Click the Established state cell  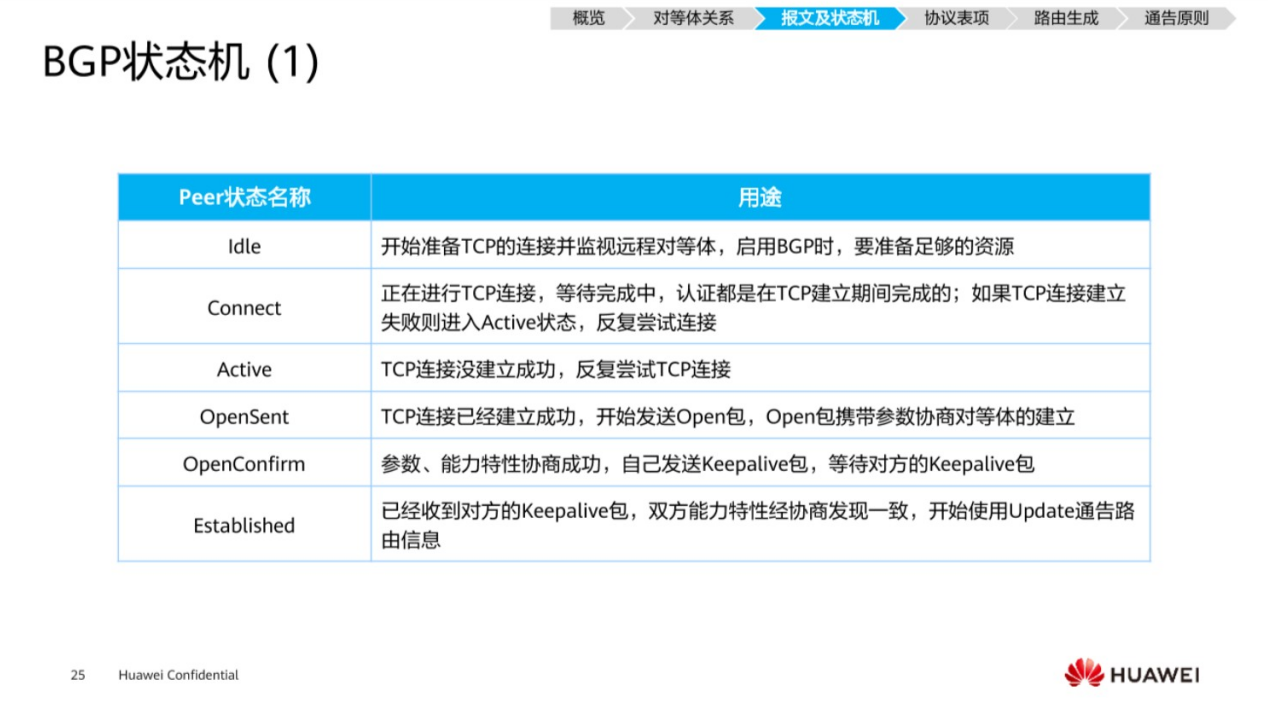coord(245,524)
